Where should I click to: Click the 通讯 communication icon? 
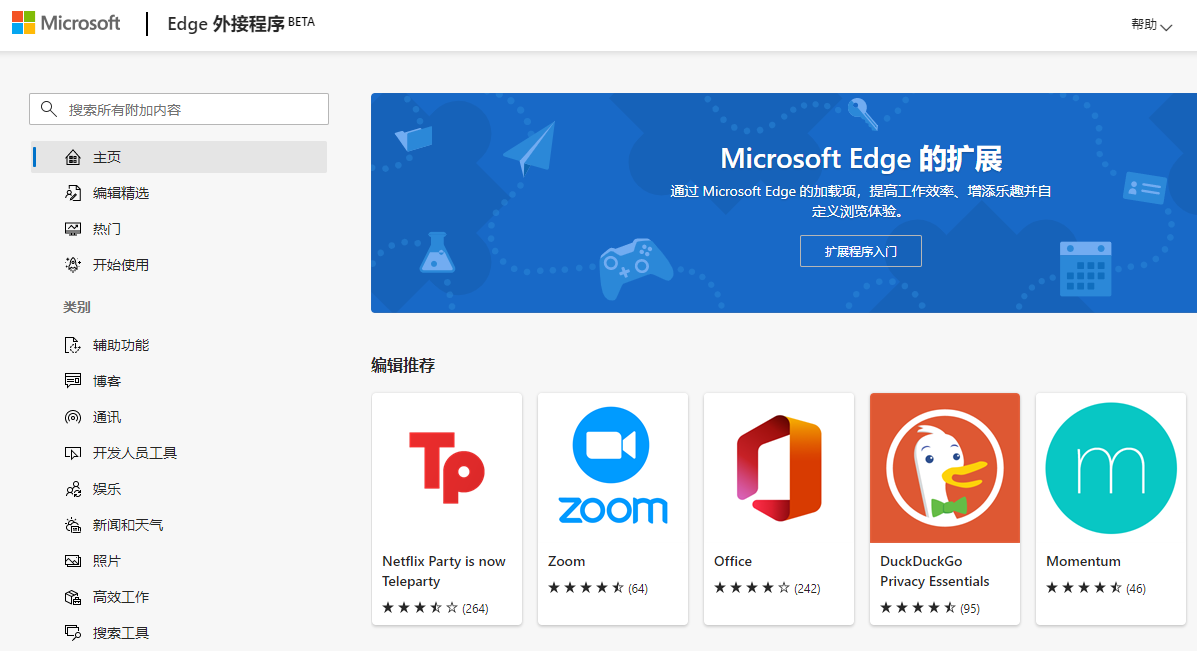(x=73, y=417)
